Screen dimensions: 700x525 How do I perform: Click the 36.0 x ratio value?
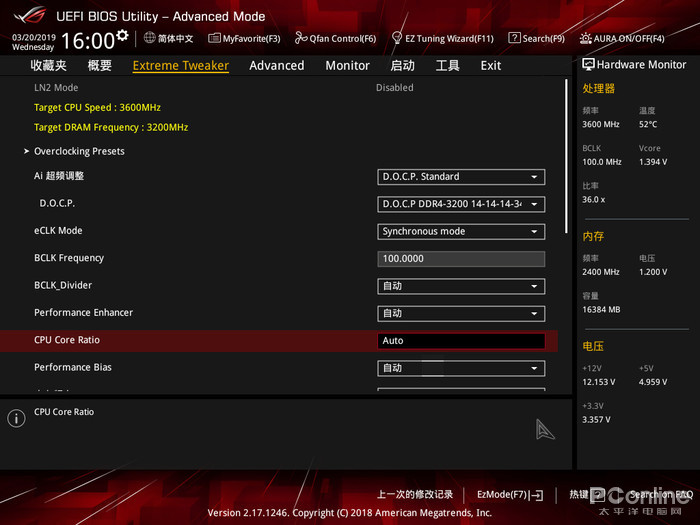point(593,200)
